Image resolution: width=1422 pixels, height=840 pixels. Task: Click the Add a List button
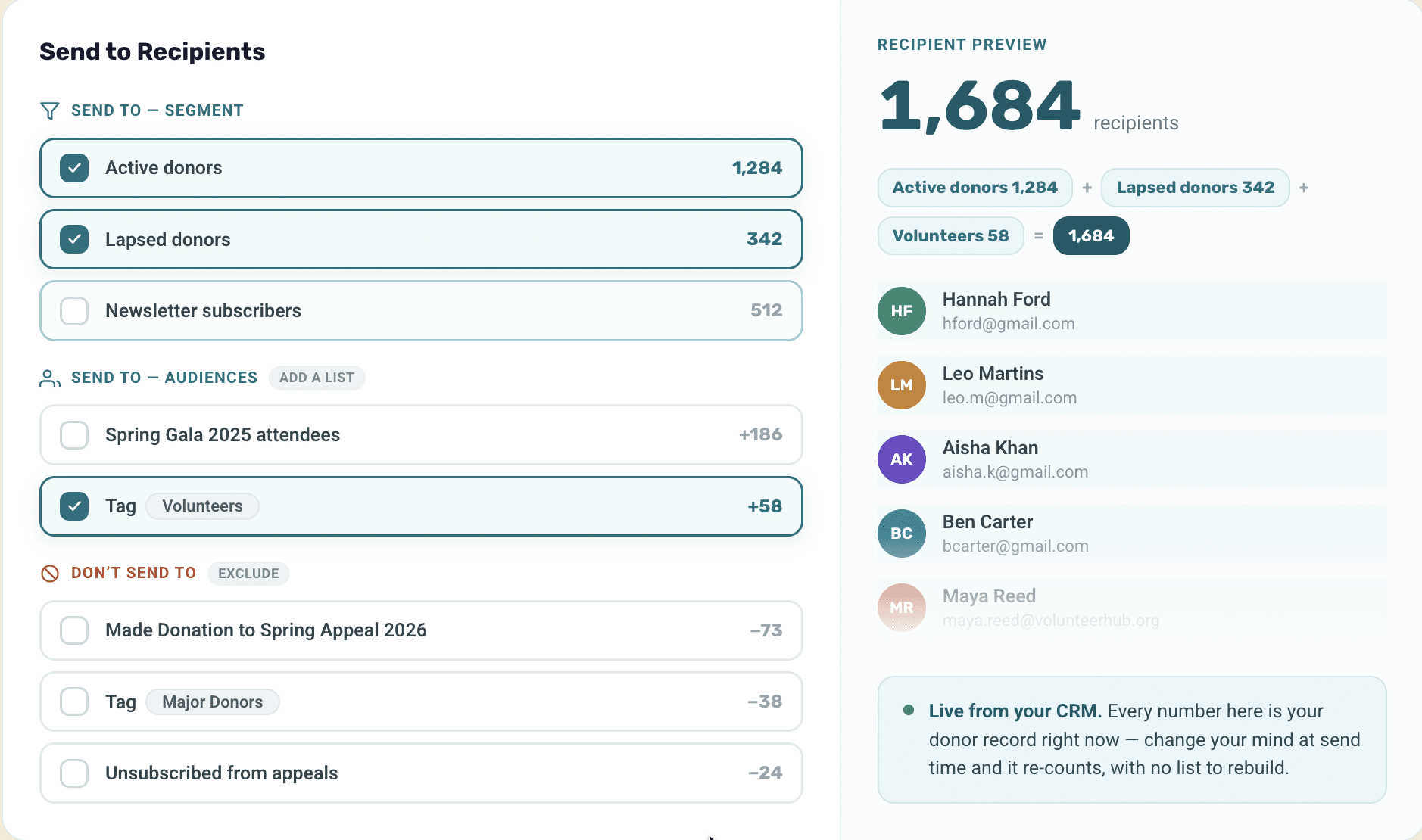point(317,378)
